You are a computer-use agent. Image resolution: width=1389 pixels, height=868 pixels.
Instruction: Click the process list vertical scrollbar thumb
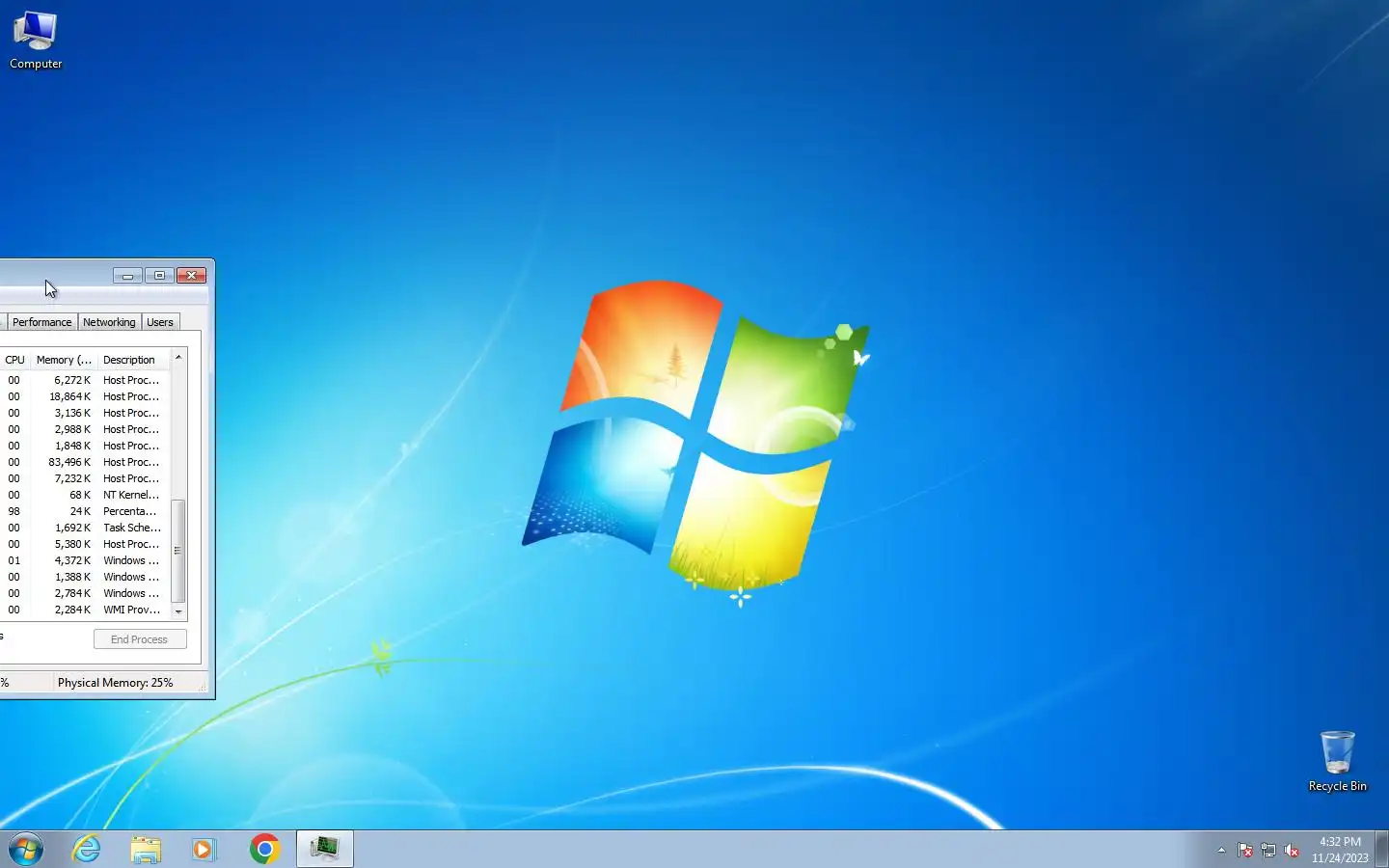177,551
